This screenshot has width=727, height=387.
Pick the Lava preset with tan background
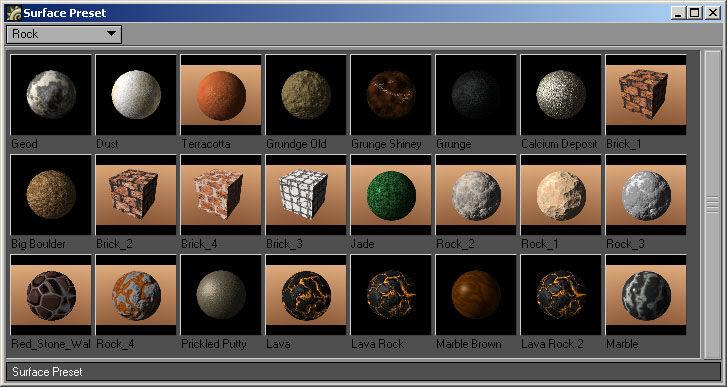click(x=306, y=295)
